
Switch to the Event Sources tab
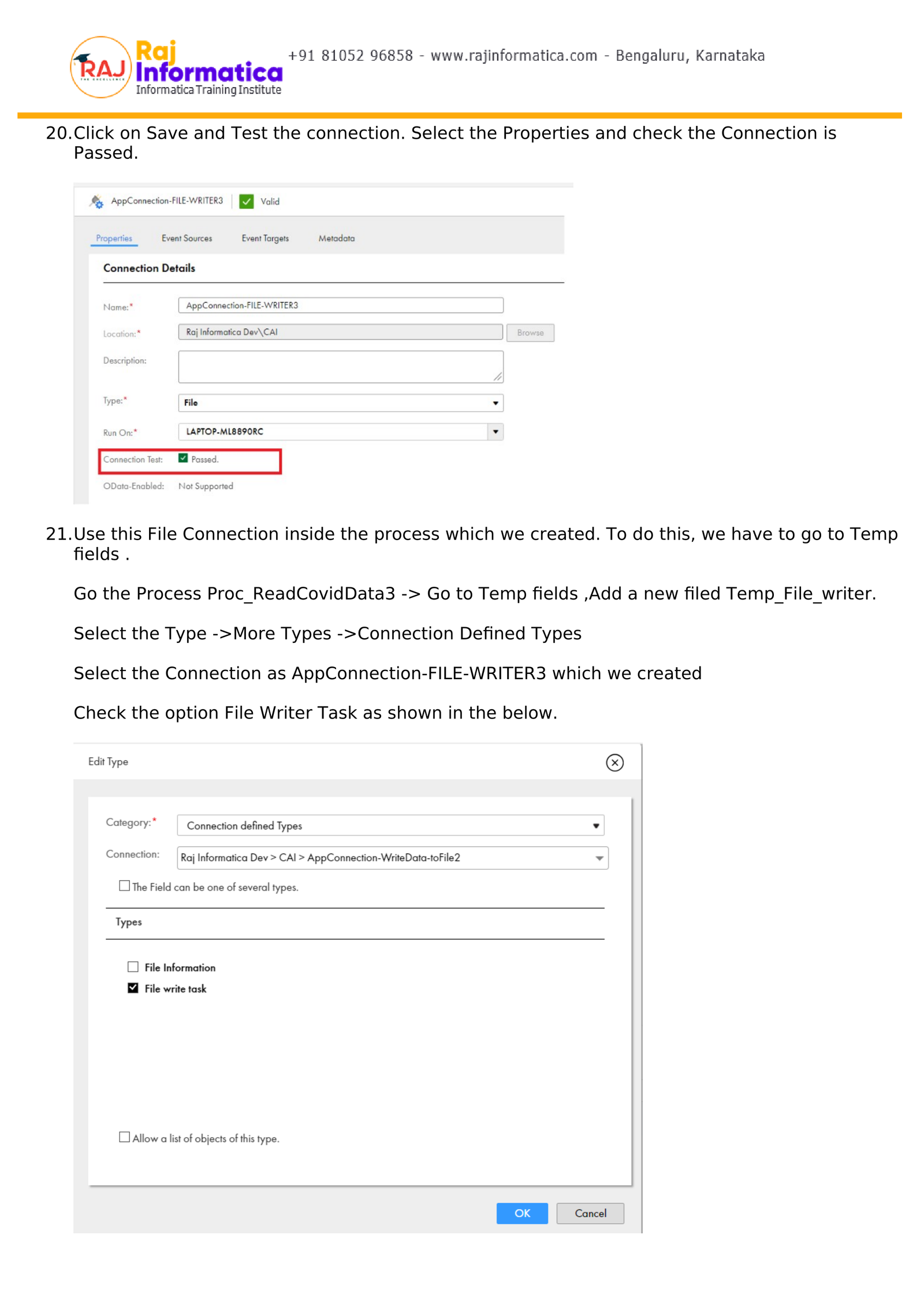[187, 239]
